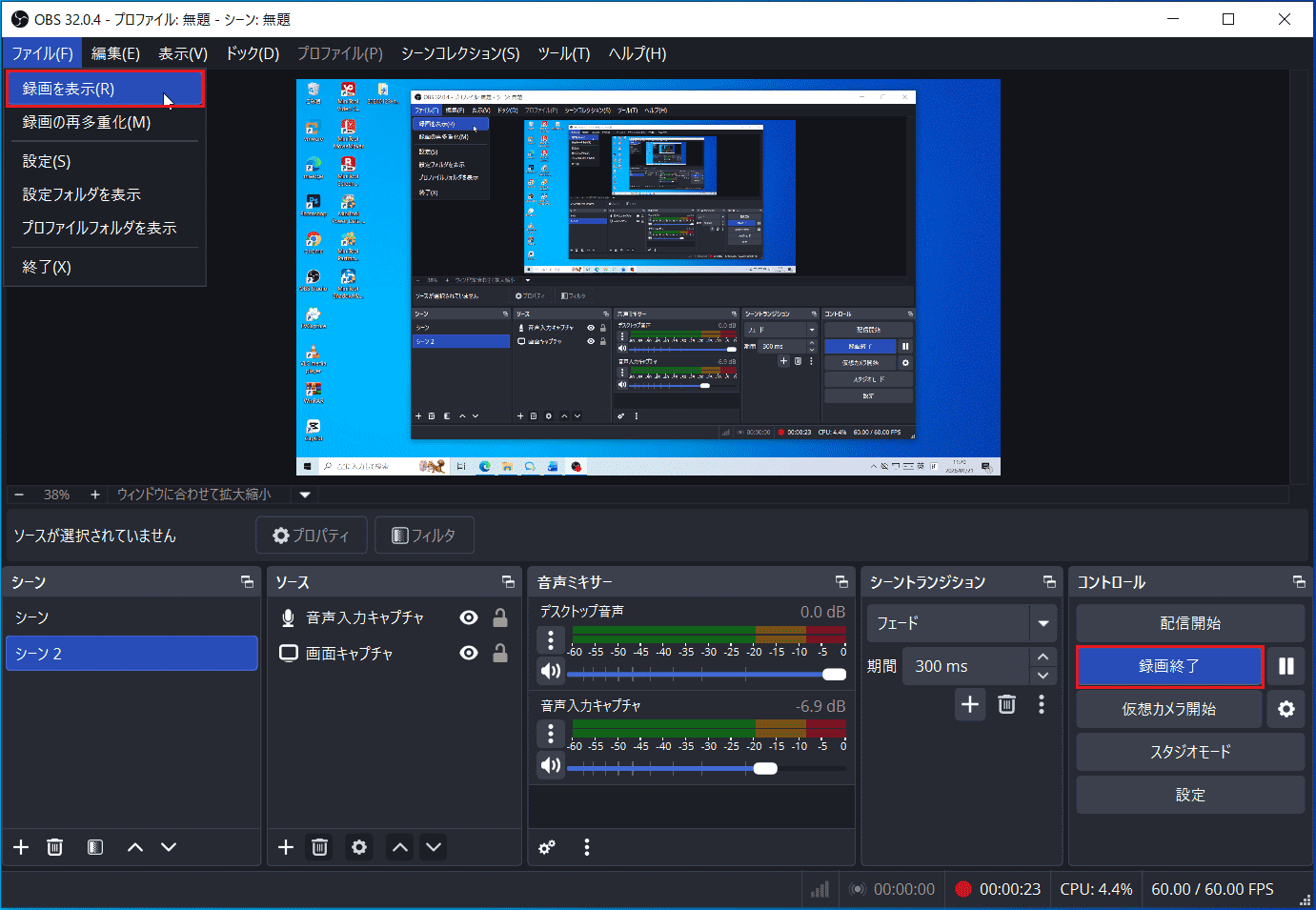The image size is (1316, 910).
Task: Delete シーン 2 with the trash icon
Action: pos(54,846)
